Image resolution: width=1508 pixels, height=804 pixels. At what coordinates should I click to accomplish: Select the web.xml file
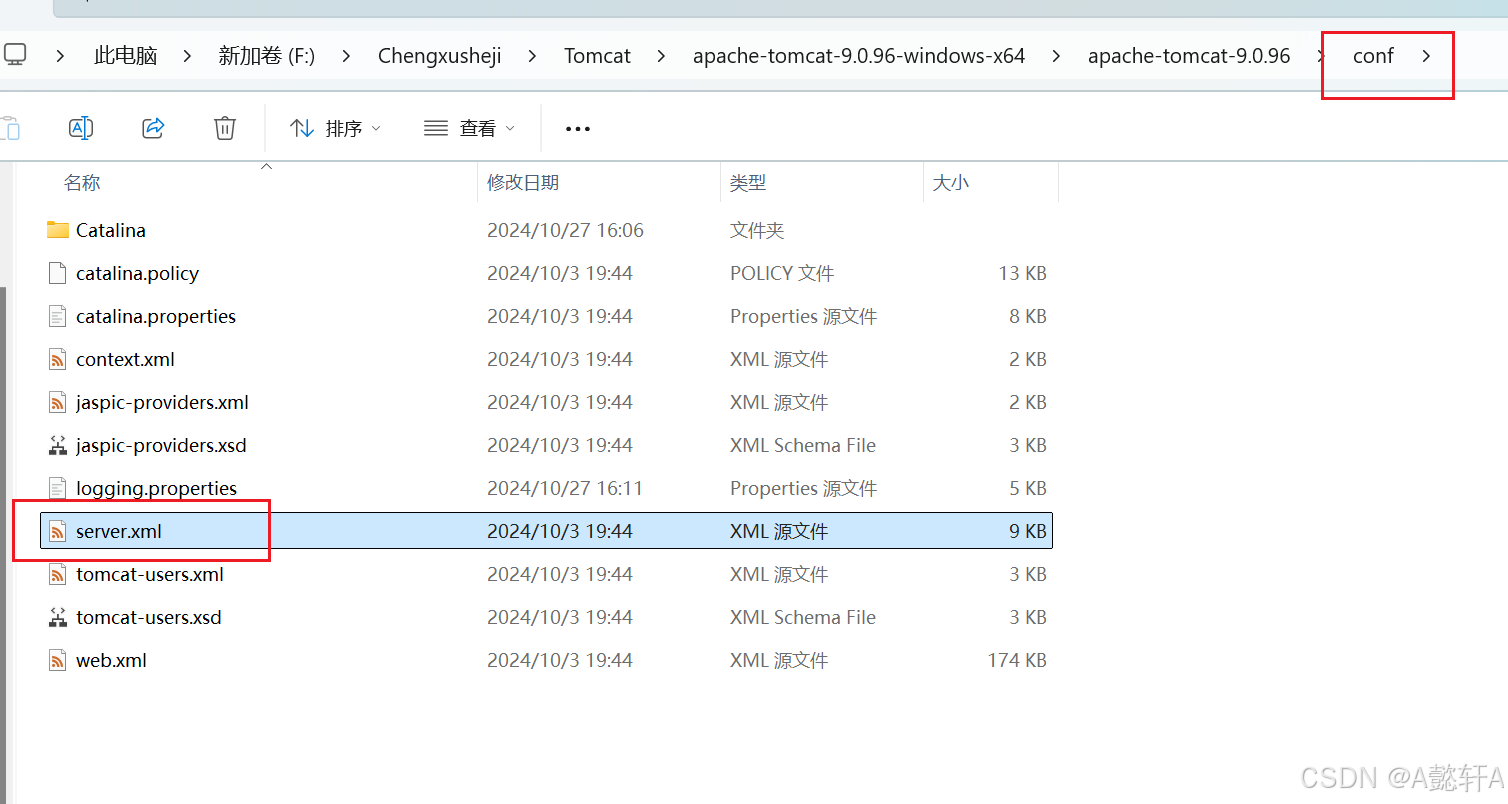click(111, 660)
